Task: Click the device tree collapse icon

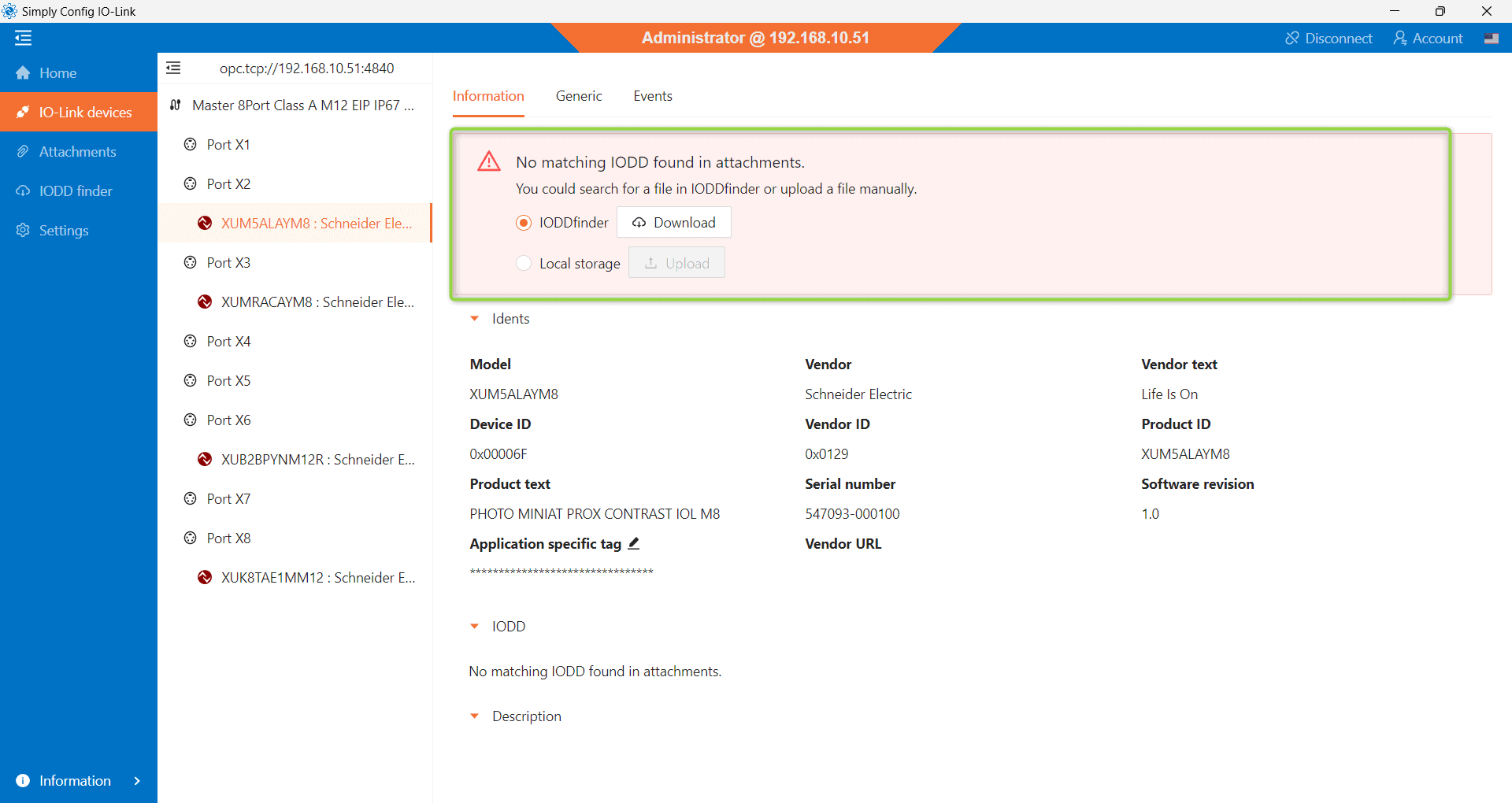Action: pyautogui.click(x=173, y=68)
